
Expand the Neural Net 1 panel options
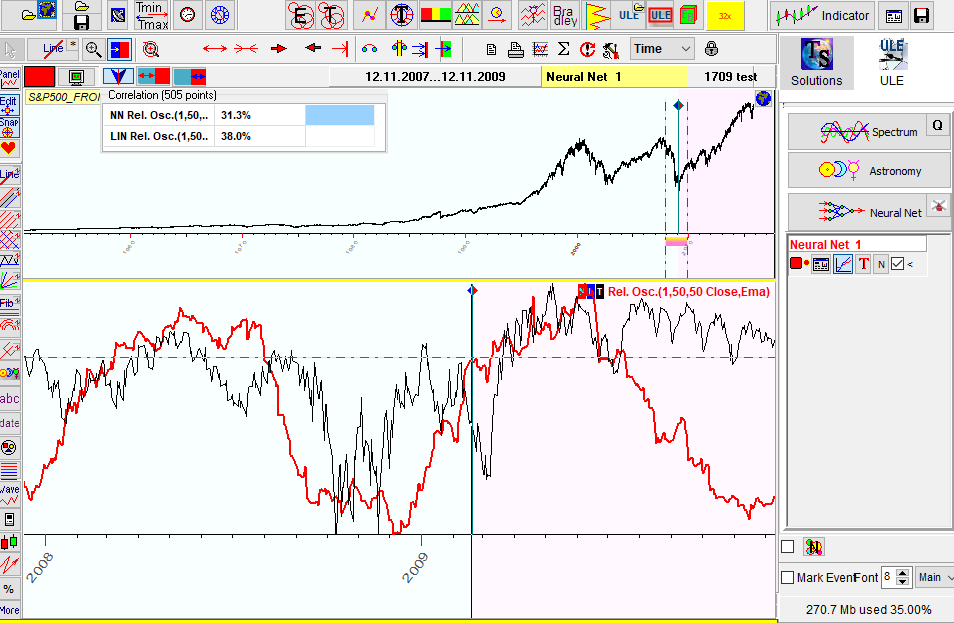coord(910,264)
